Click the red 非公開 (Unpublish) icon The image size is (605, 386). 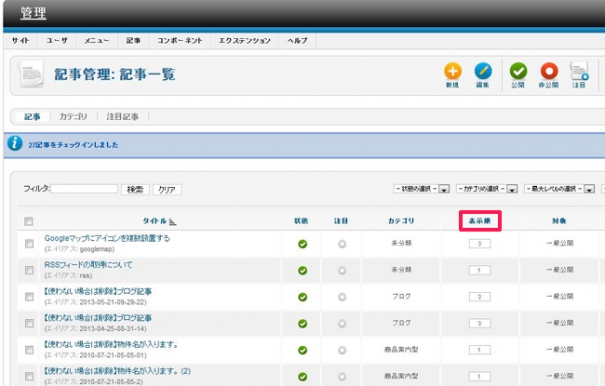(549, 72)
